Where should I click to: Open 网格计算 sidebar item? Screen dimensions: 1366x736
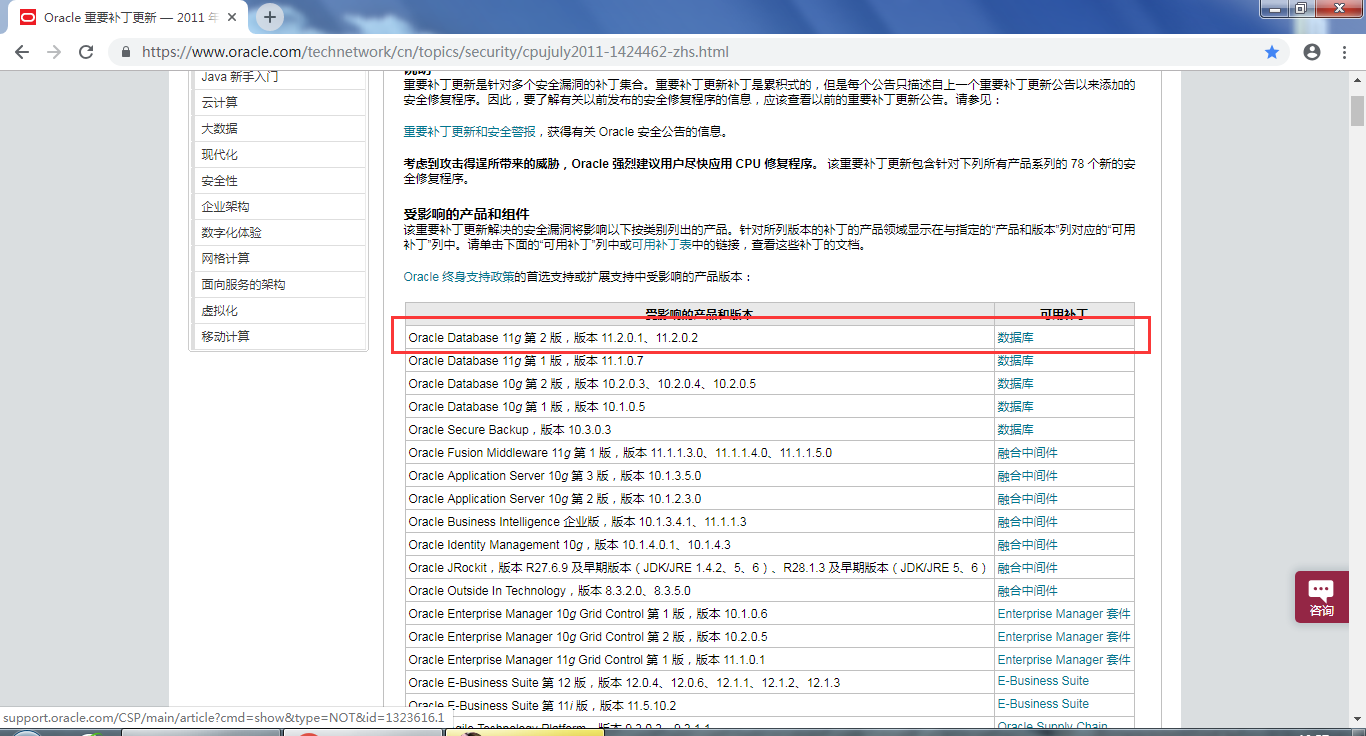(x=225, y=258)
